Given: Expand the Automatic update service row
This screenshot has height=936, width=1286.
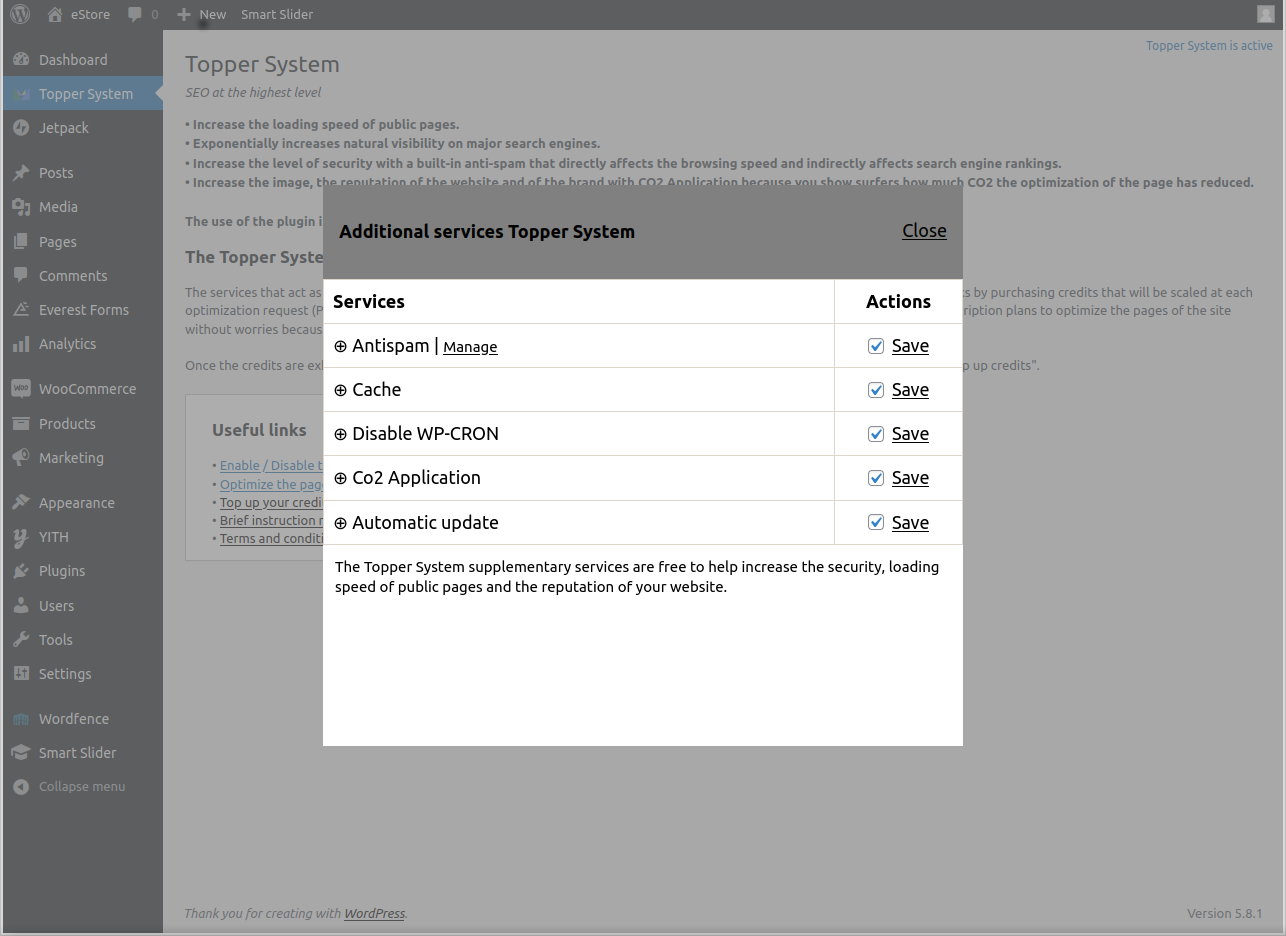Looking at the screenshot, I should (x=340, y=523).
